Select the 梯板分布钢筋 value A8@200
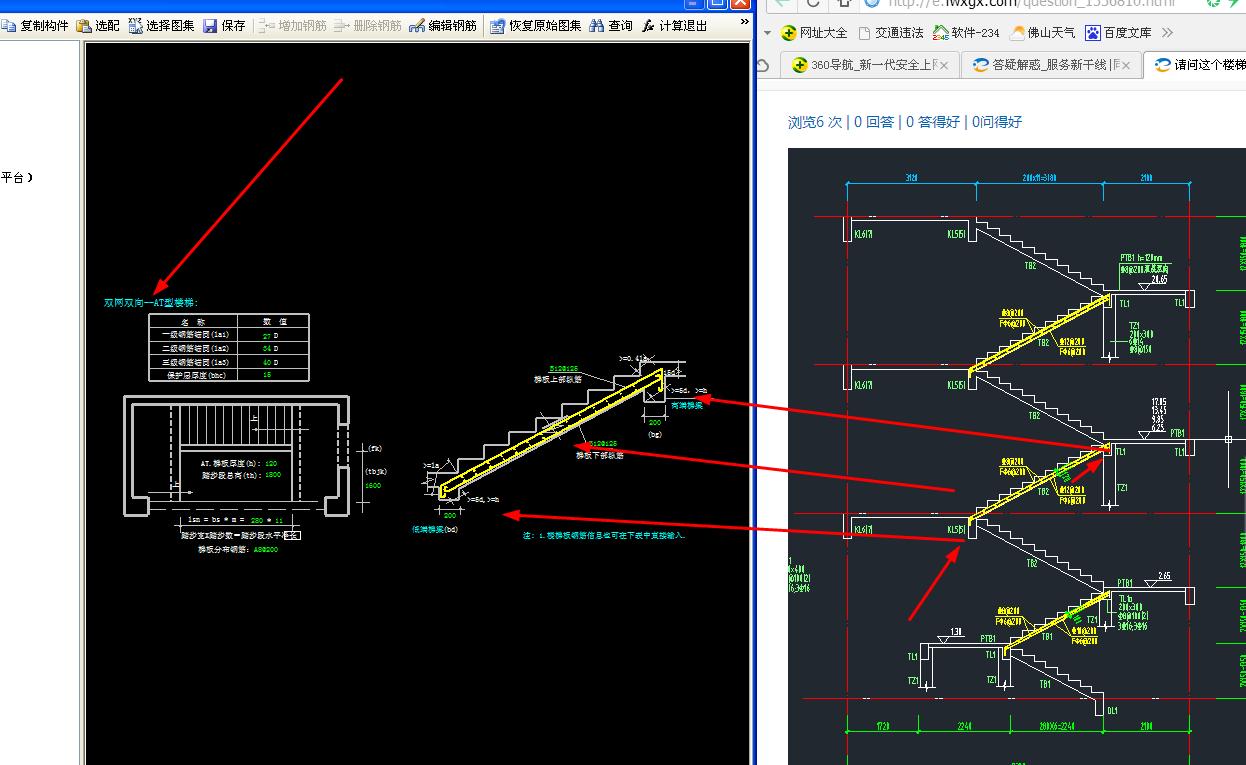1246x765 pixels. (265, 549)
